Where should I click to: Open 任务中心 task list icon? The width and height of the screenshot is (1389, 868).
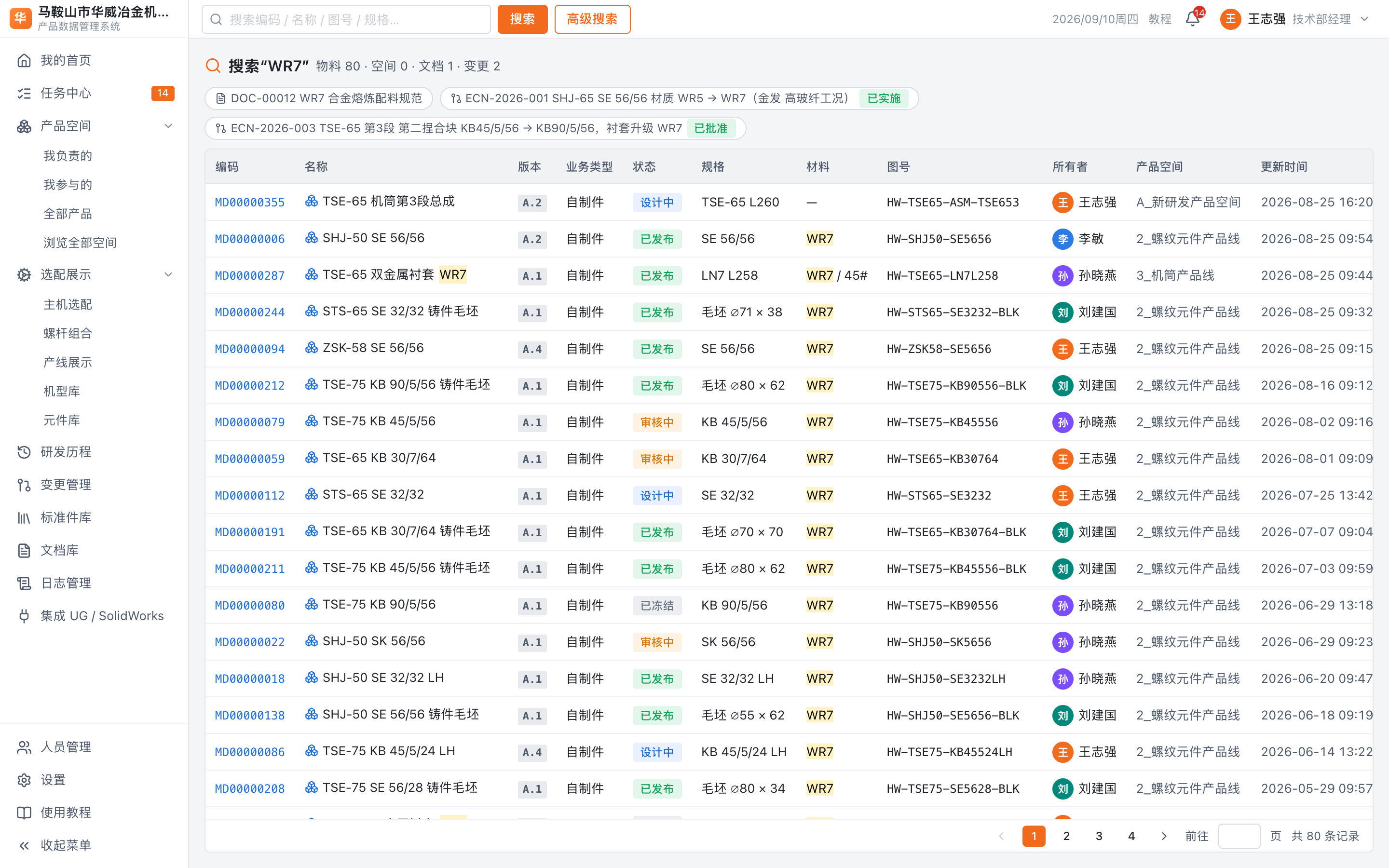click(x=24, y=93)
